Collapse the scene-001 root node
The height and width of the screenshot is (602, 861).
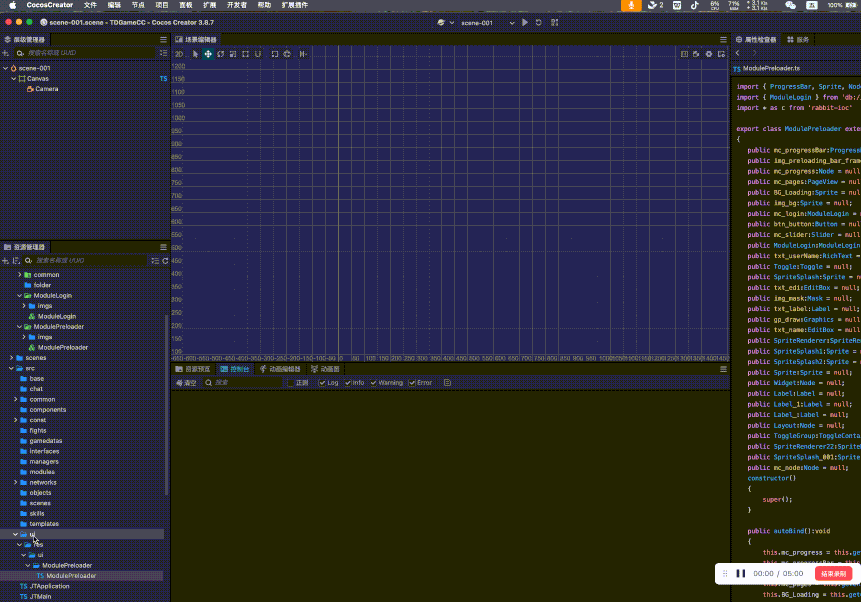pyautogui.click(x=5, y=68)
